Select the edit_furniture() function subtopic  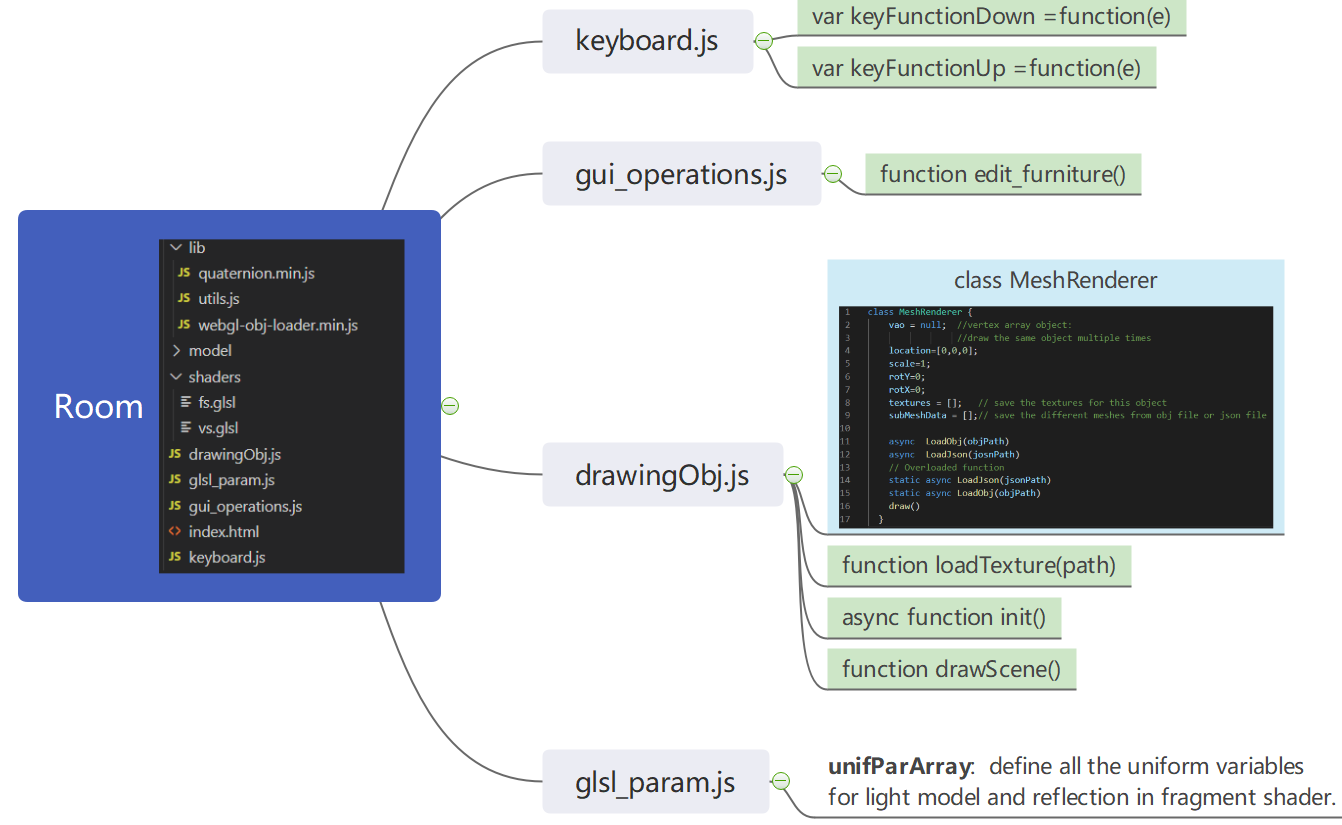tap(1003, 174)
